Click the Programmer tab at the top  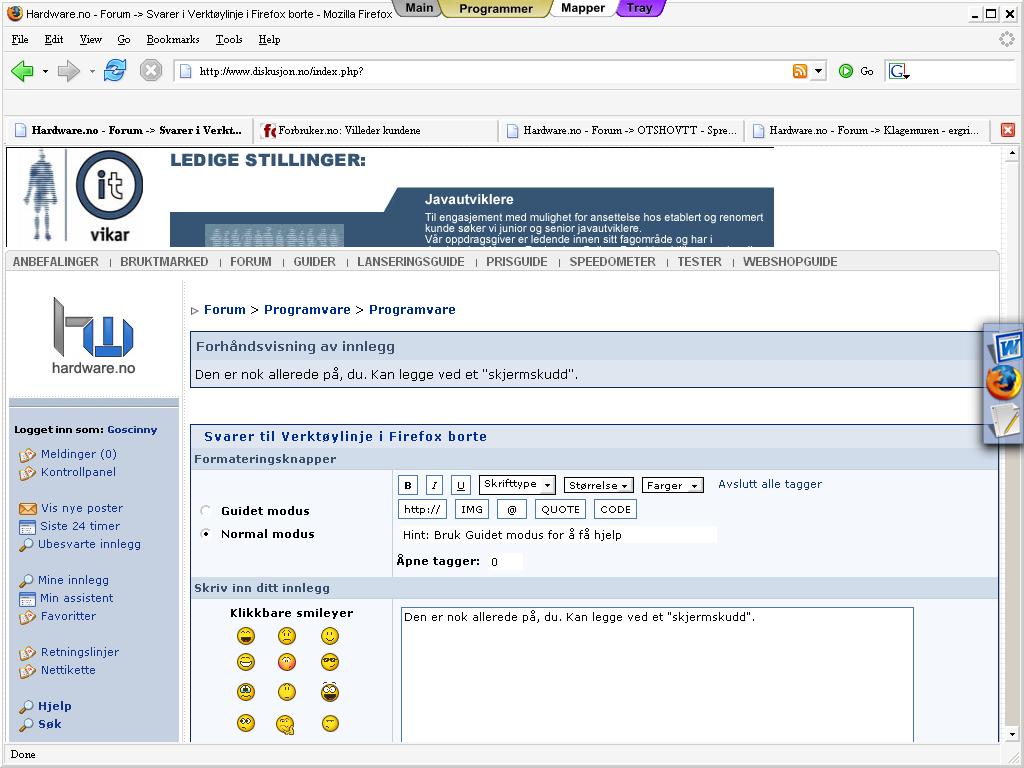pyautogui.click(x=496, y=8)
